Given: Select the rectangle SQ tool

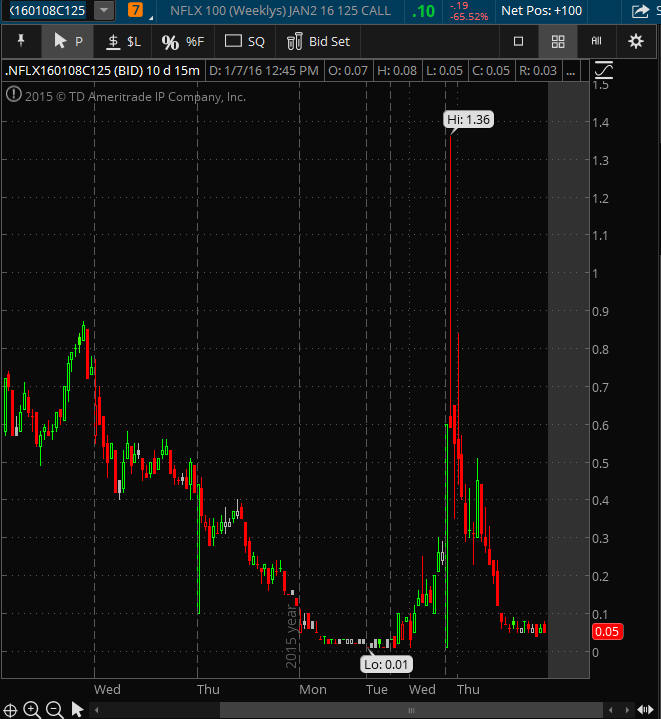Looking at the screenshot, I should pyautogui.click(x=244, y=42).
